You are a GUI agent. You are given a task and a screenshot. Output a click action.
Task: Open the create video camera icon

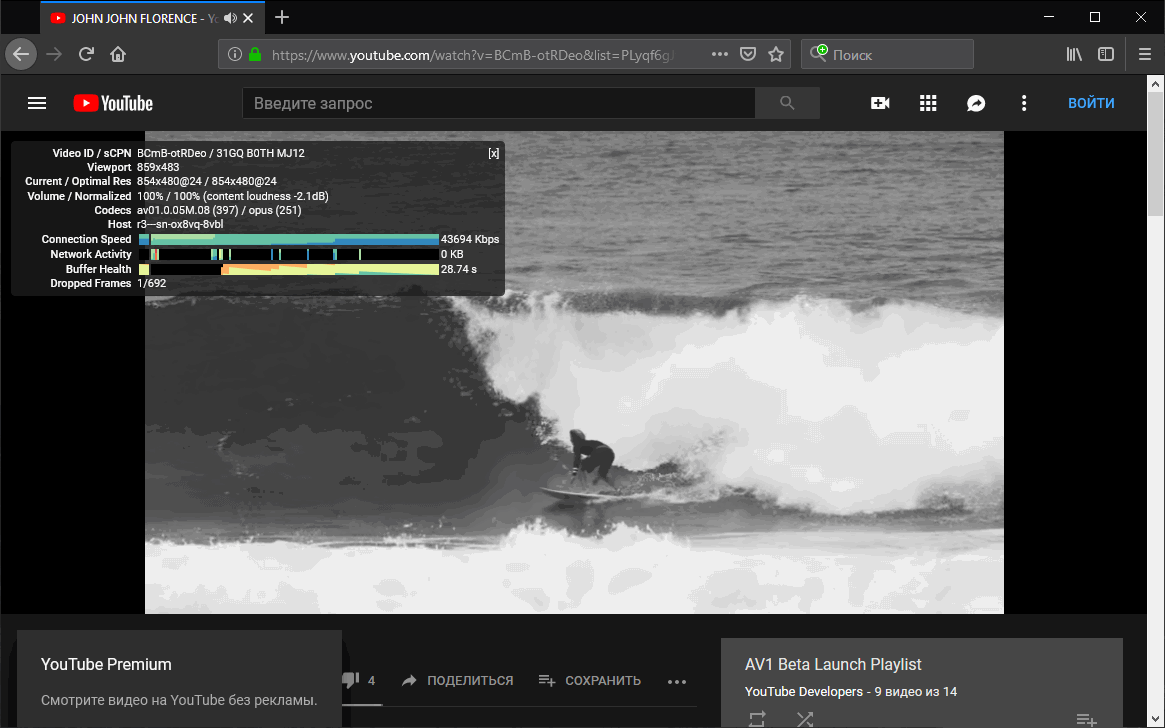(880, 103)
